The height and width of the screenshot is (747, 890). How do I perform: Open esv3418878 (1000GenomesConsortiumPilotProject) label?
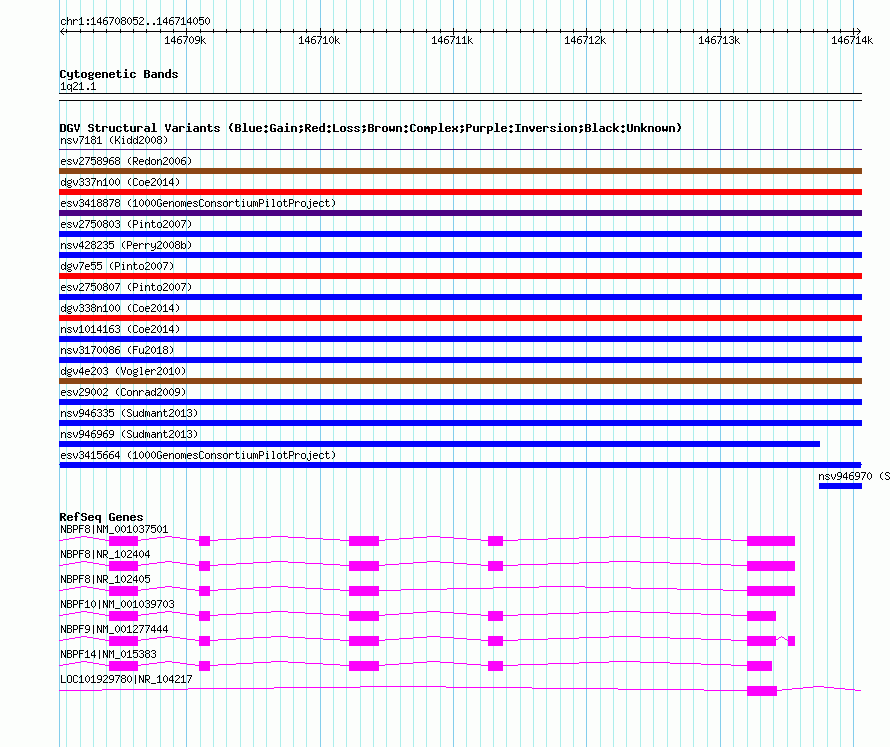pos(198,203)
